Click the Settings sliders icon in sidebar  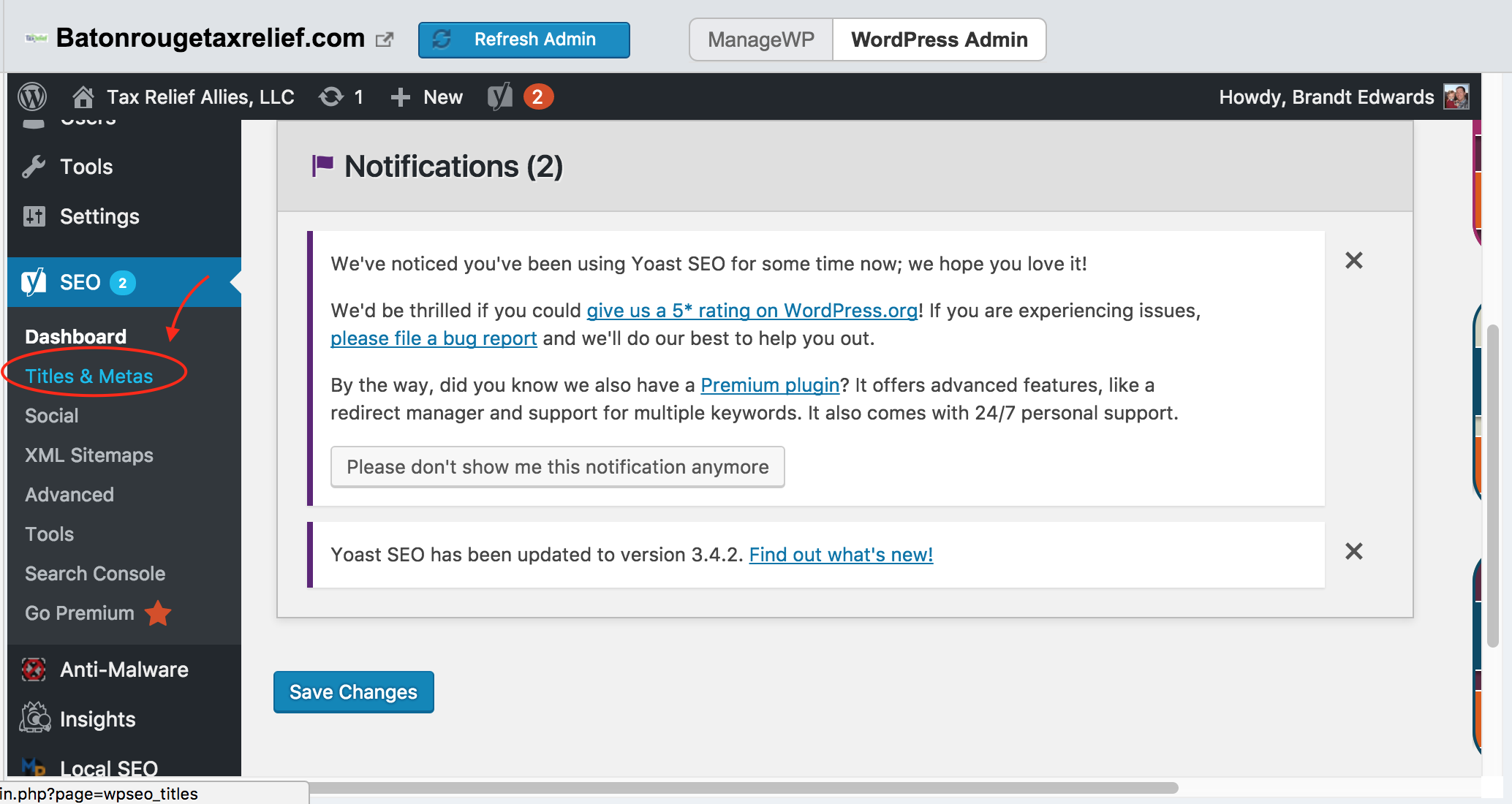(34, 216)
